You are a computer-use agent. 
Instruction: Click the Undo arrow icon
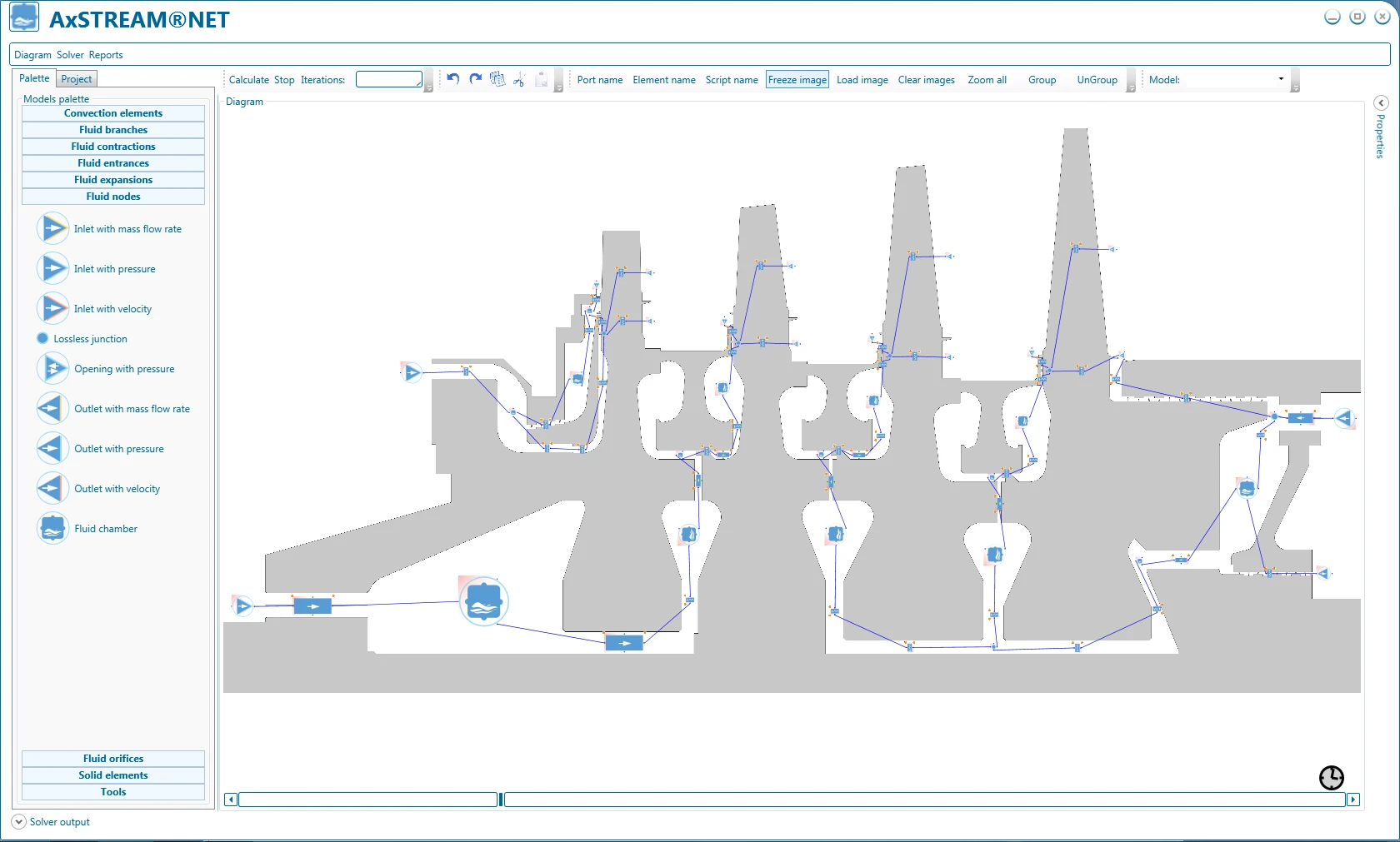[x=453, y=79]
